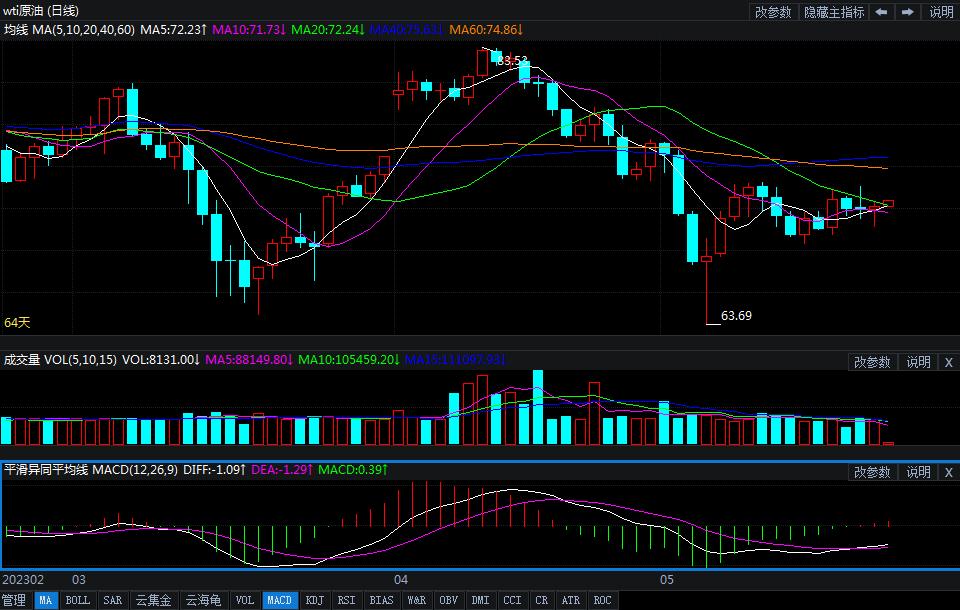Click the left arrow navigation icon
960x610 pixels.
click(x=881, y=12)
